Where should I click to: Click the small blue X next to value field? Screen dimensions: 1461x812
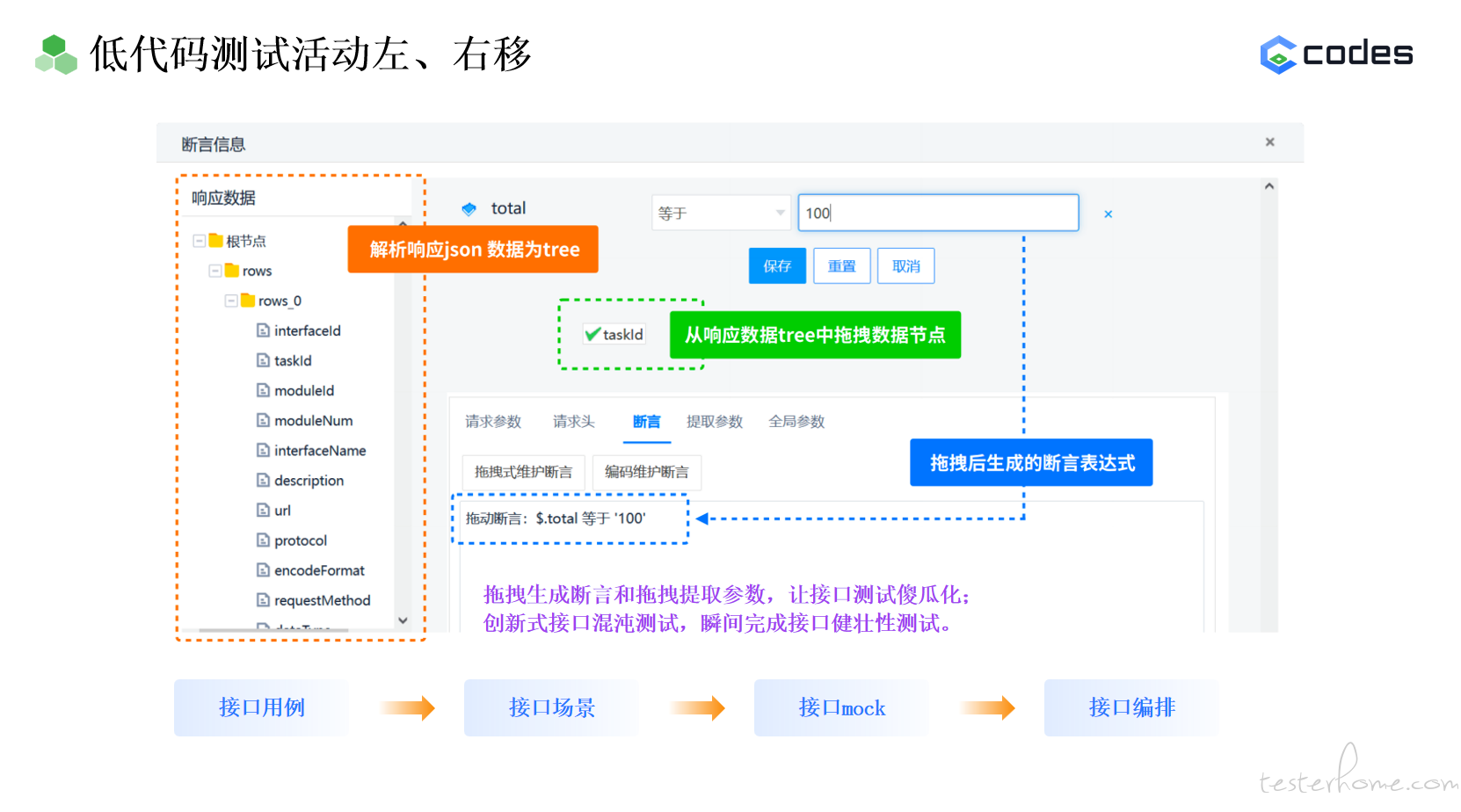1108,214
